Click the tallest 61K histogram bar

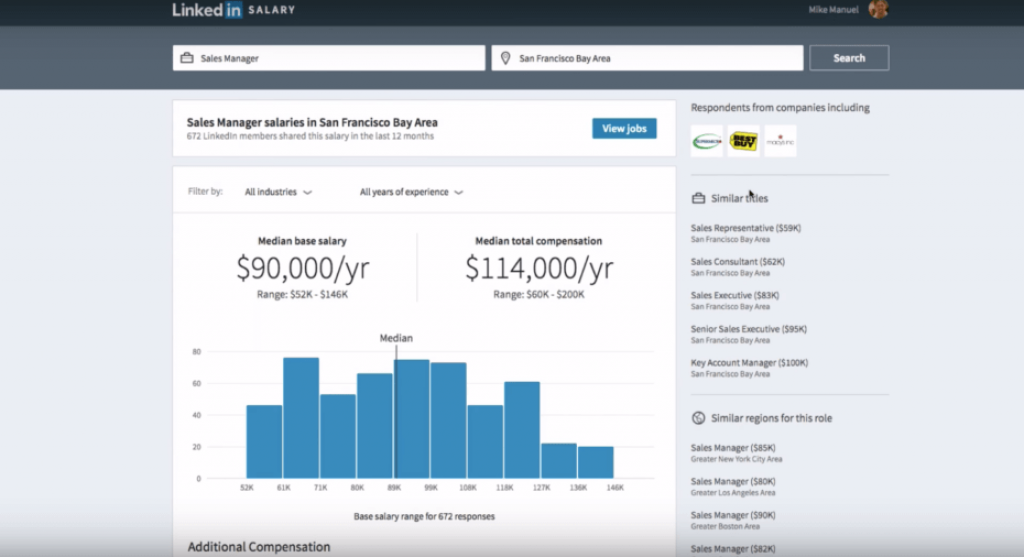click(301, 418)
